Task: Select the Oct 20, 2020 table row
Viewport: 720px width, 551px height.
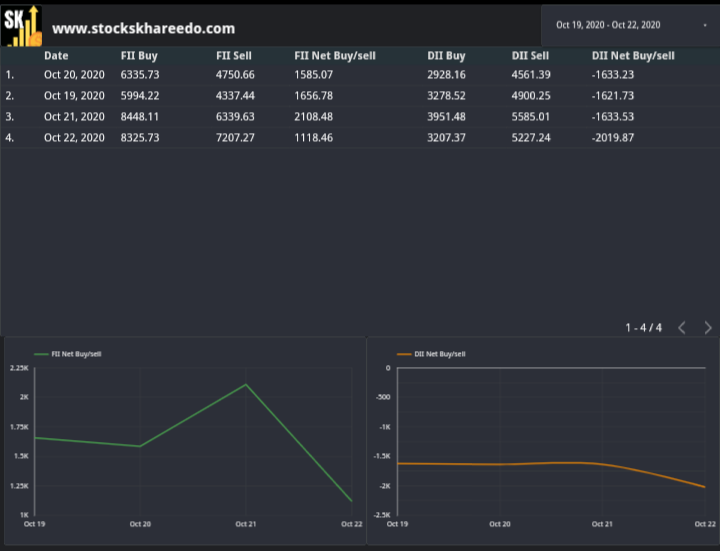Action: tap(360, 74)
